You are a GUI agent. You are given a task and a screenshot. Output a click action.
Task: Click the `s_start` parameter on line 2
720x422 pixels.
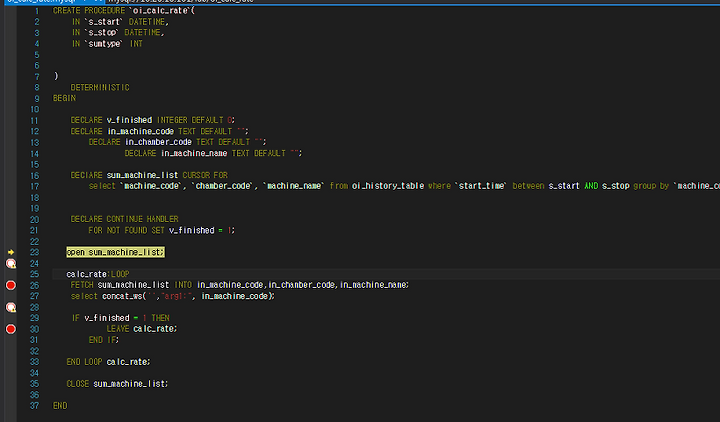tap(104, 22)
